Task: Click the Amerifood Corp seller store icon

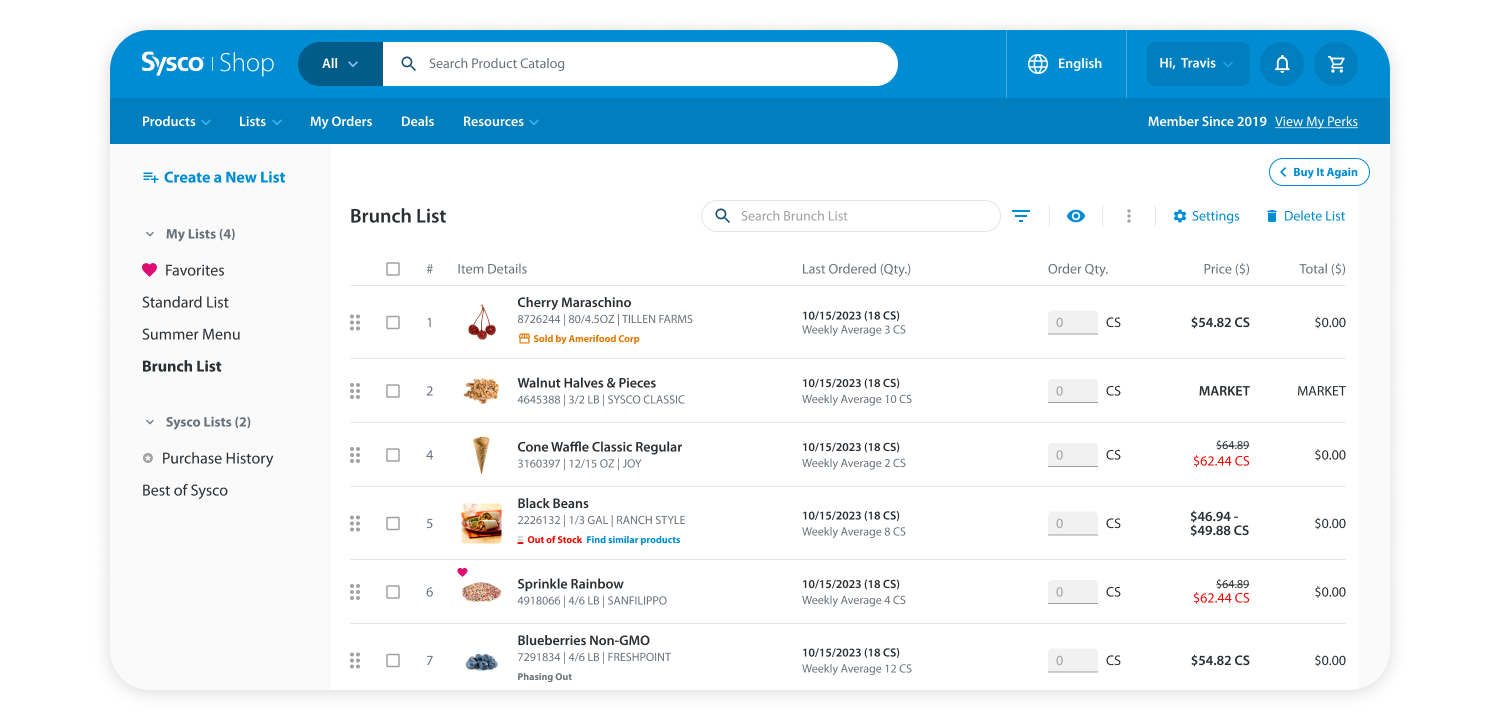Action: pos(523,339)
